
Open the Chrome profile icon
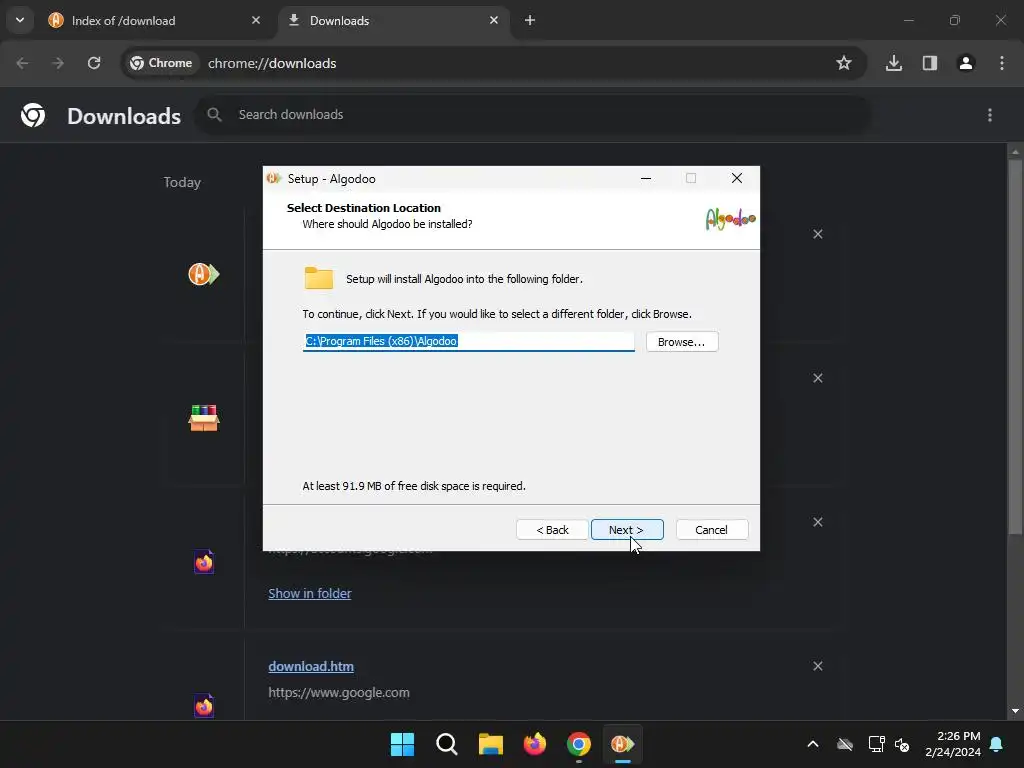tap(966, 63)
